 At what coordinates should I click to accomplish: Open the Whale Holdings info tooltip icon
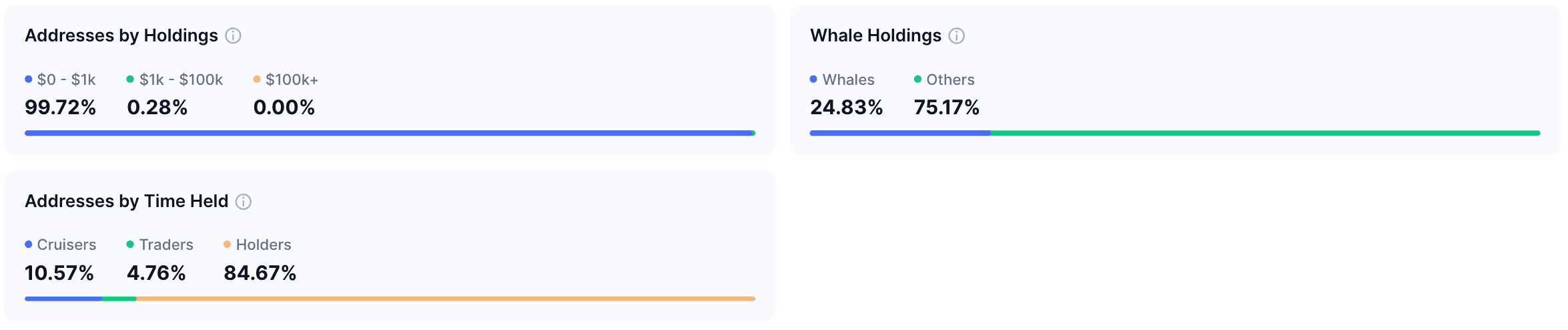[956, 35]
